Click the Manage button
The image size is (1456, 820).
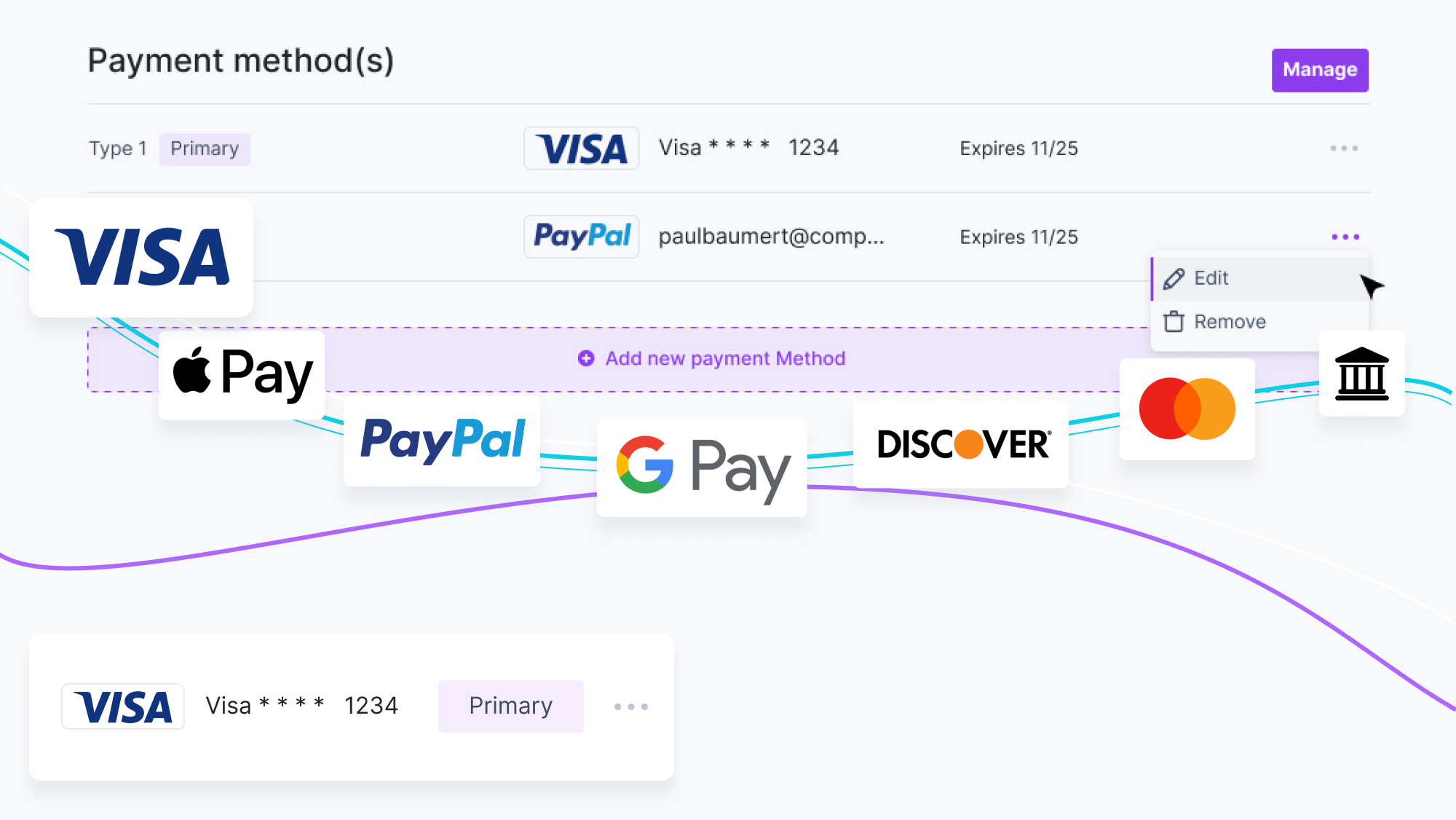click(1319, 70)
